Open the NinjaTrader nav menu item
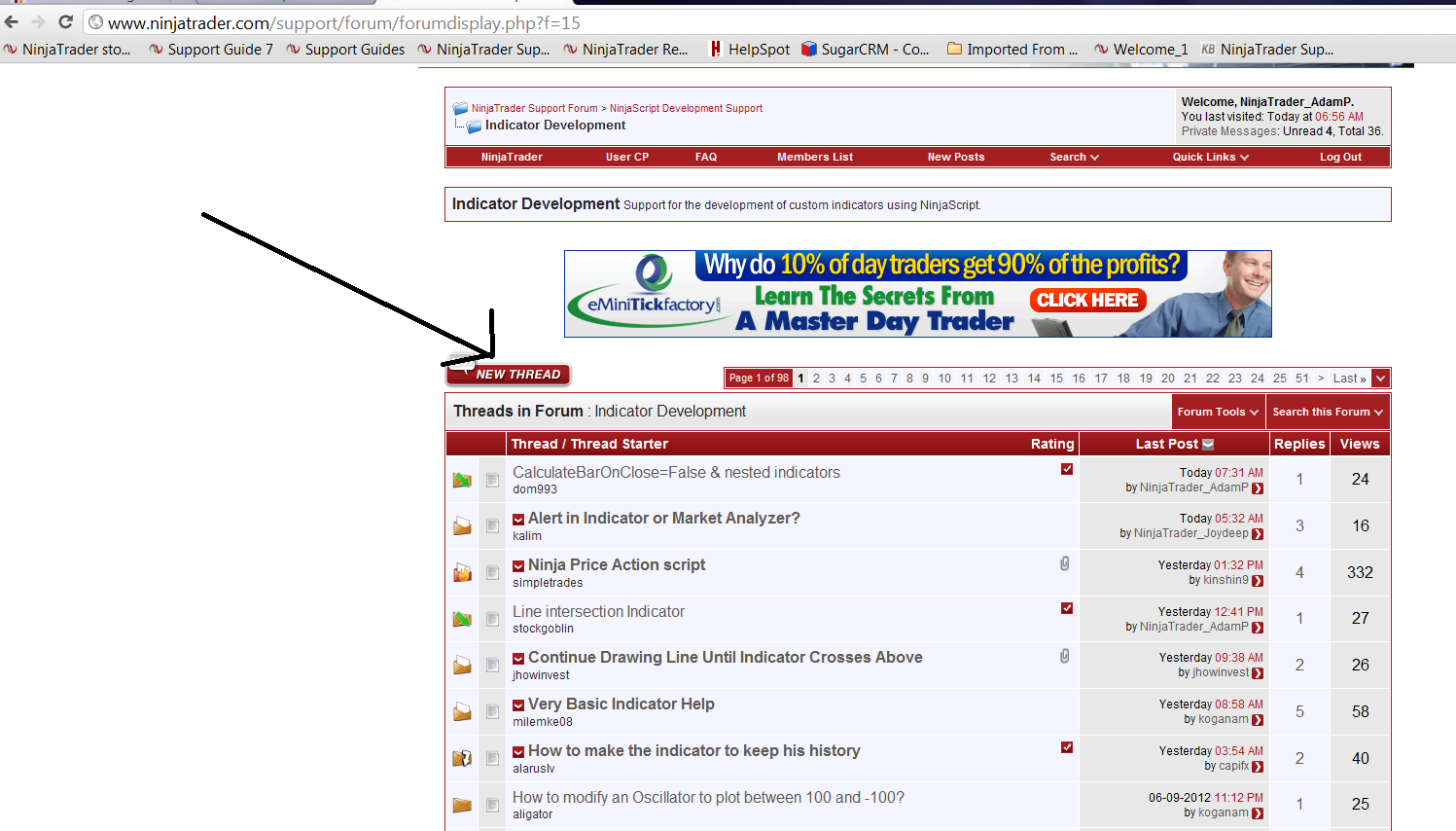1456x831 pixels. tap(512, 157)
